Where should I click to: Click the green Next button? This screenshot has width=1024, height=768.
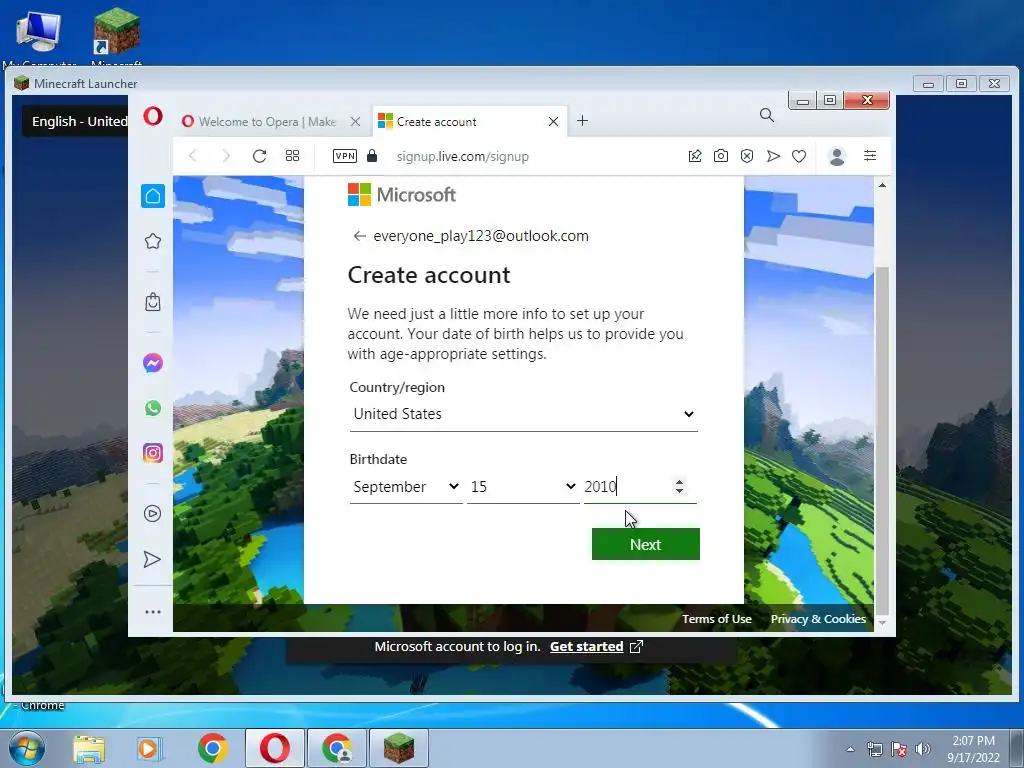[x=645, y=544]
